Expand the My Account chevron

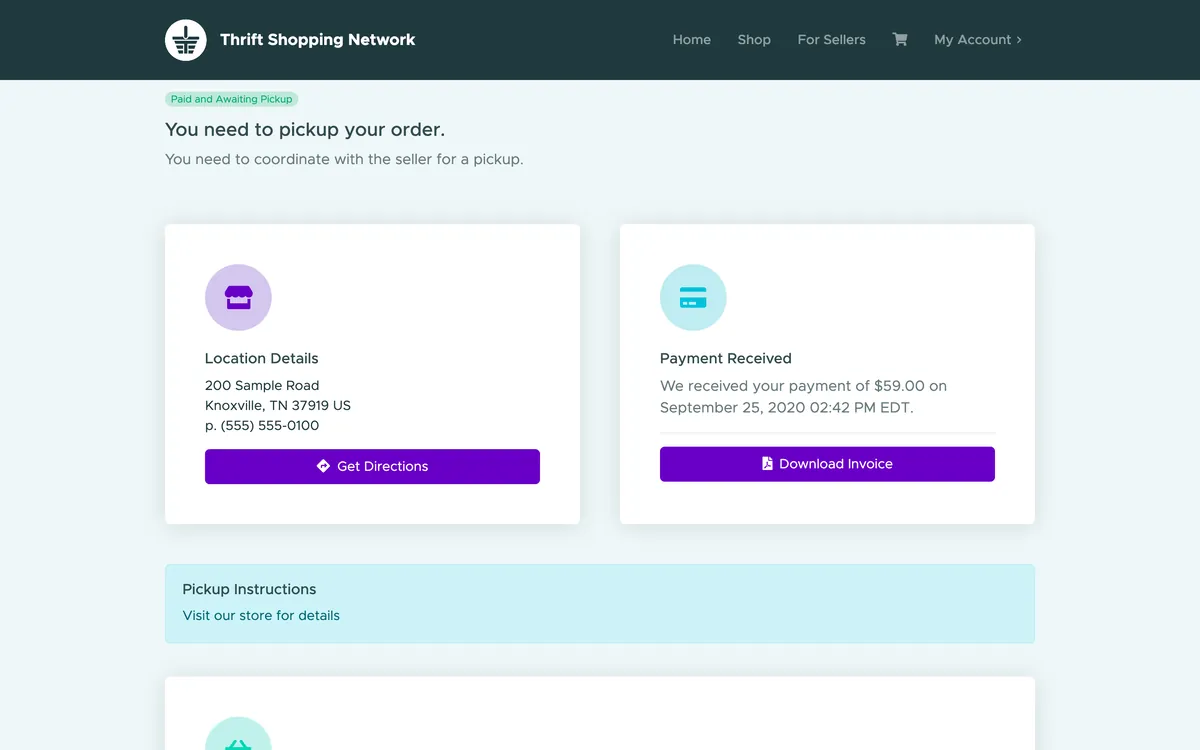(x=1019, y=40)
